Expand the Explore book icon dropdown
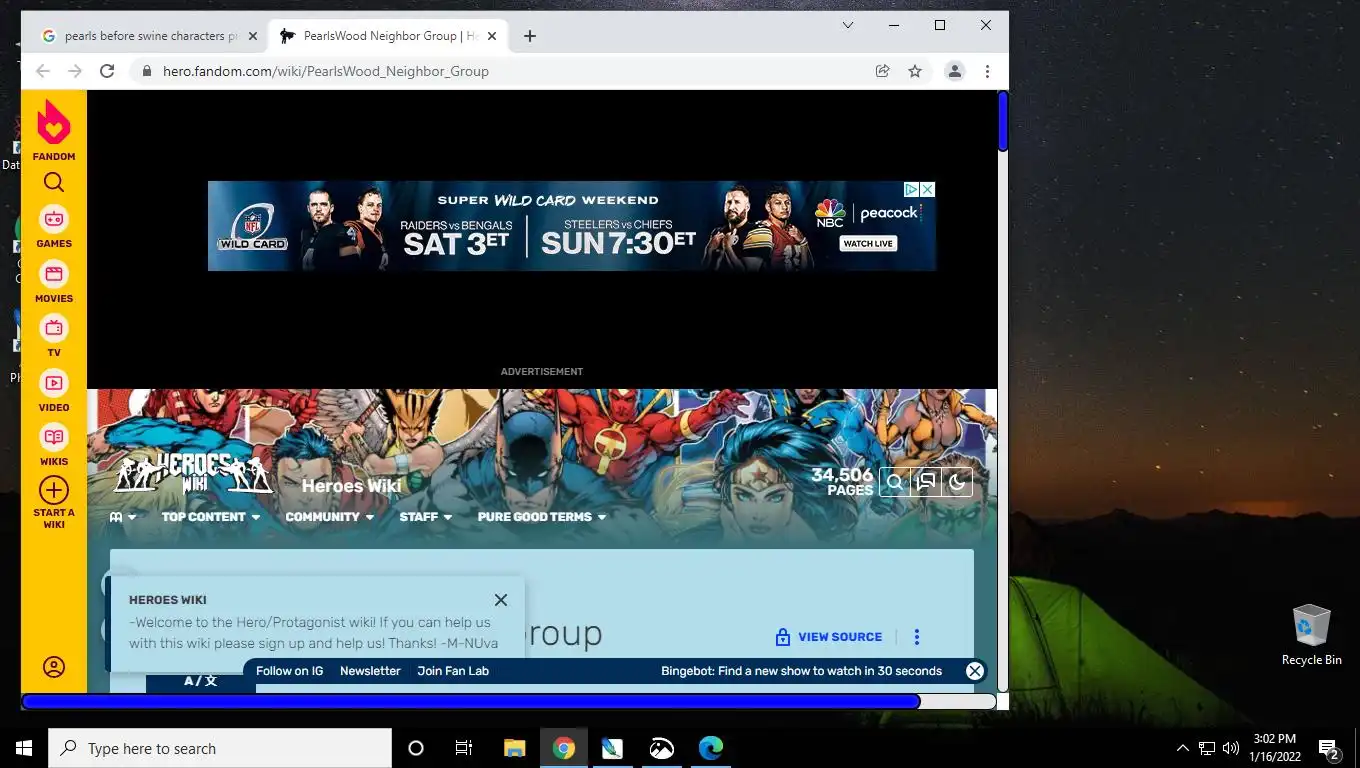 pyautogui.click(x=123, y=517)
